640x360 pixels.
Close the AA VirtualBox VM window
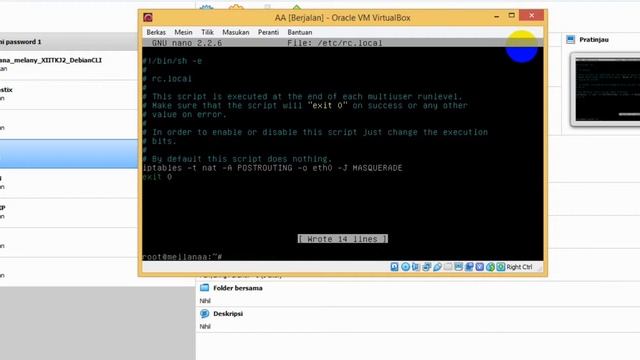tap(531, 16)
